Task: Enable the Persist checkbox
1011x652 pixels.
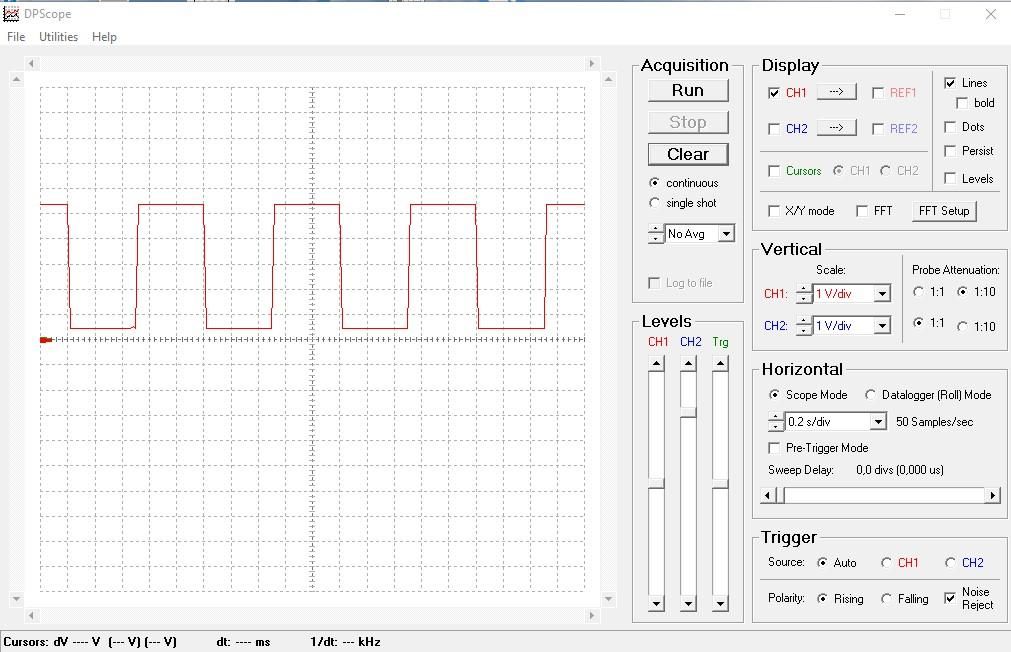Action: 950,150
